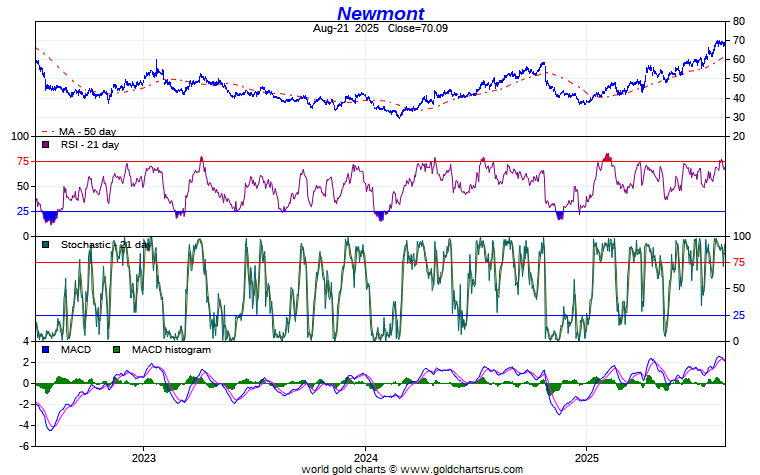Click the Newmont chart title
Viewport: 760px width, 475px height.
click(380, 13)
